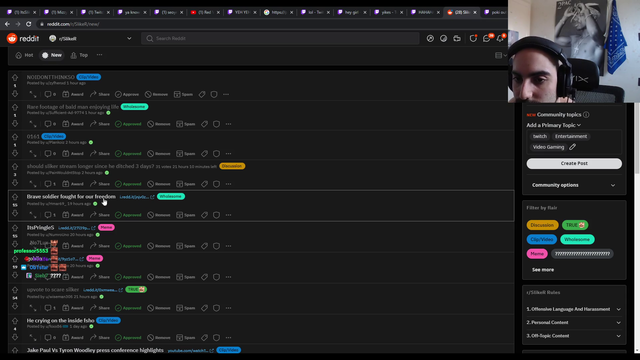This screenshot has height=360, width=640.
Task: Expand rule 2 Personal Content
Action: pyautogui.click(x=574, y=322)
